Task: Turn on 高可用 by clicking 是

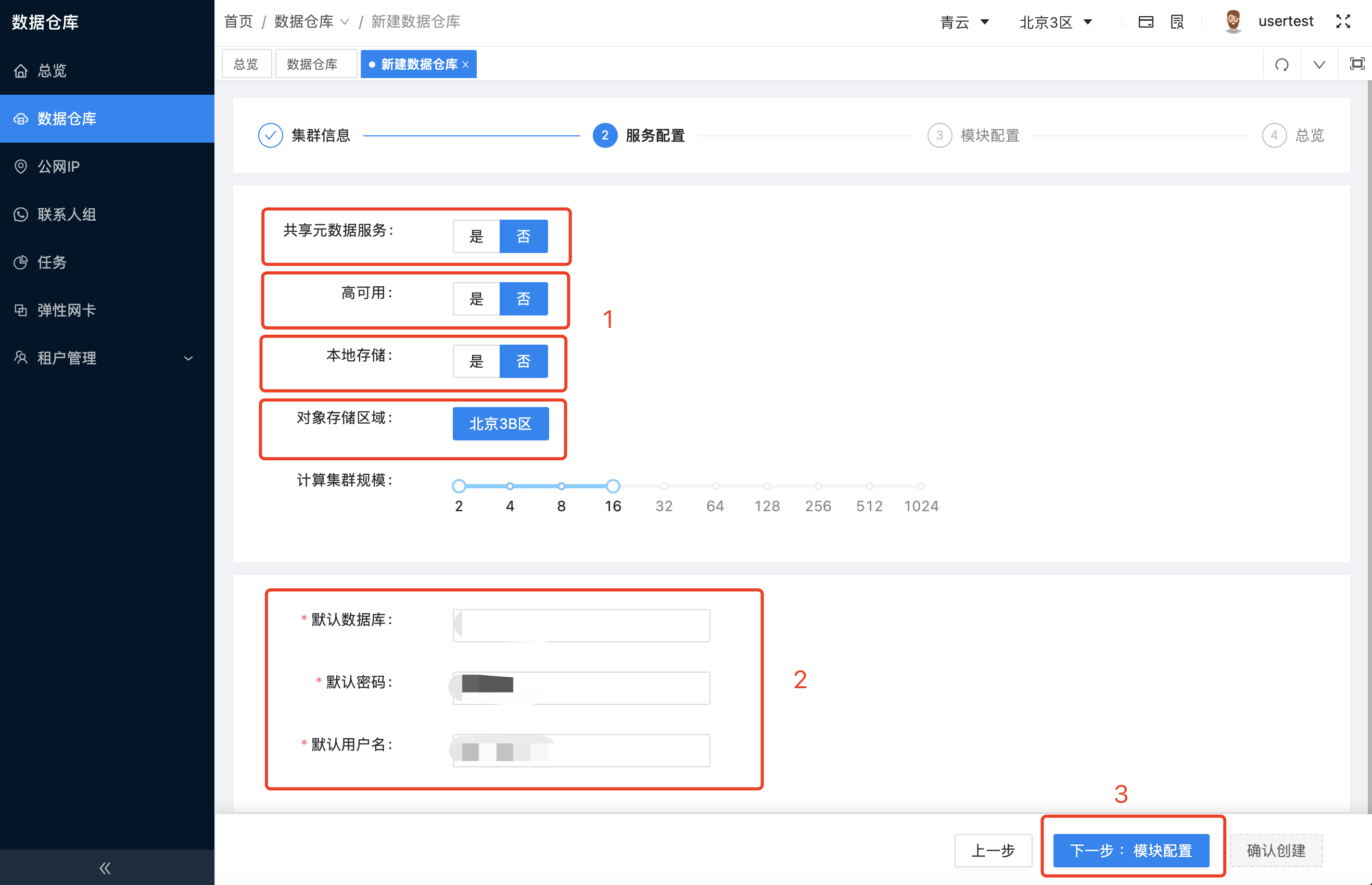Action: (x=476, y=298)
